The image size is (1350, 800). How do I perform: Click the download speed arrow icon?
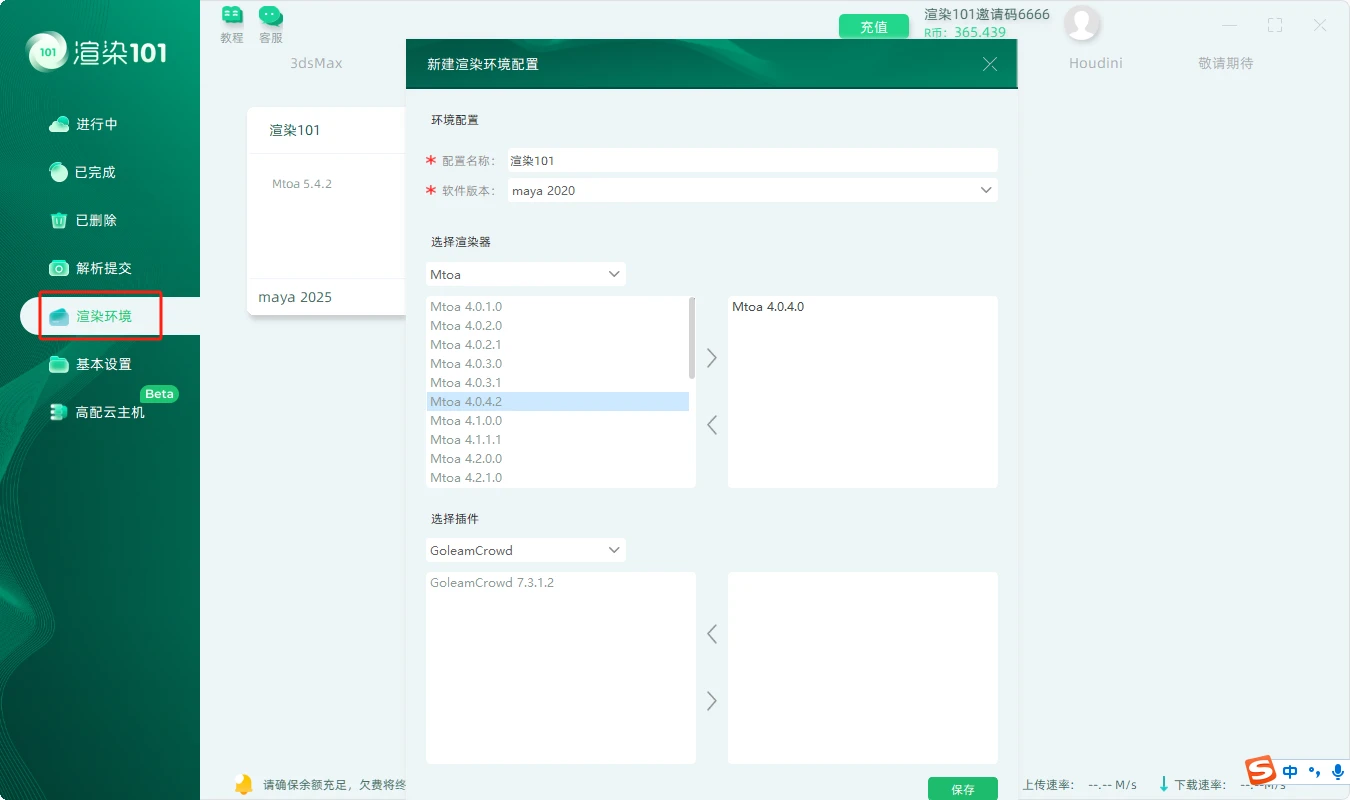click(x=1163, y=784)
